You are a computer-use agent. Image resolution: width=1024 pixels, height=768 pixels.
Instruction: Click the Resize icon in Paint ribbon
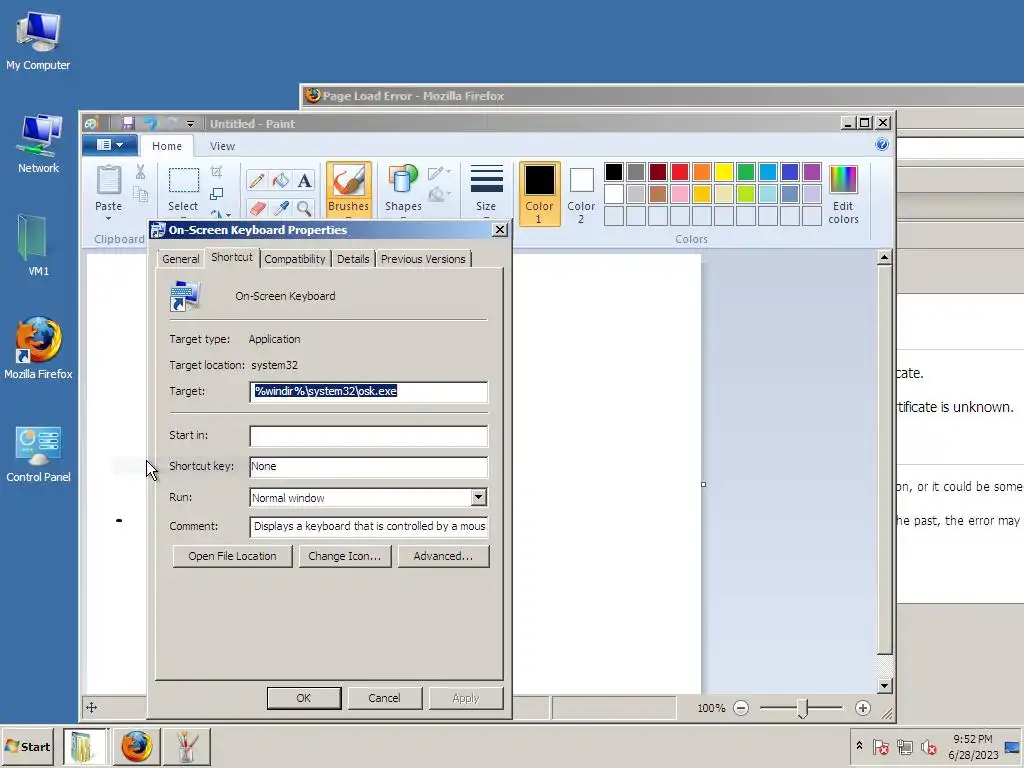point(217,194)
